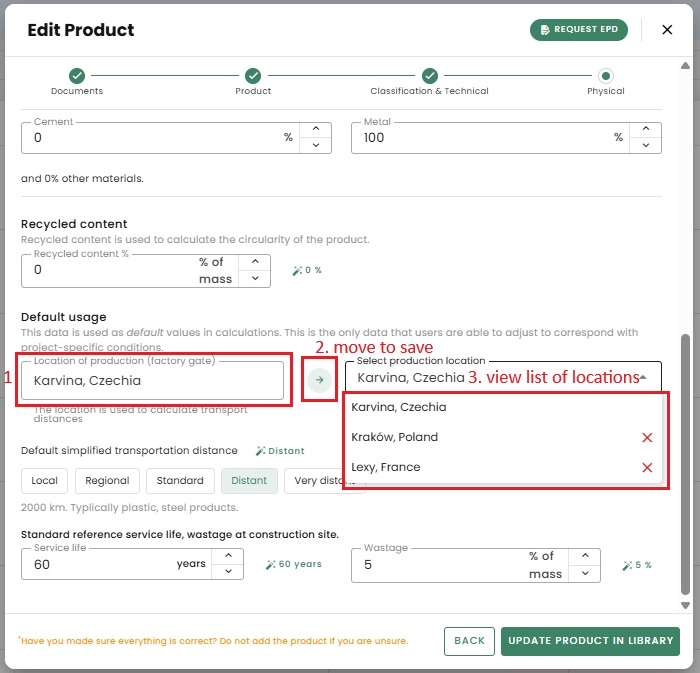Apply suggested 5 % wastage value
700x673 pixels.
[637, 565]
